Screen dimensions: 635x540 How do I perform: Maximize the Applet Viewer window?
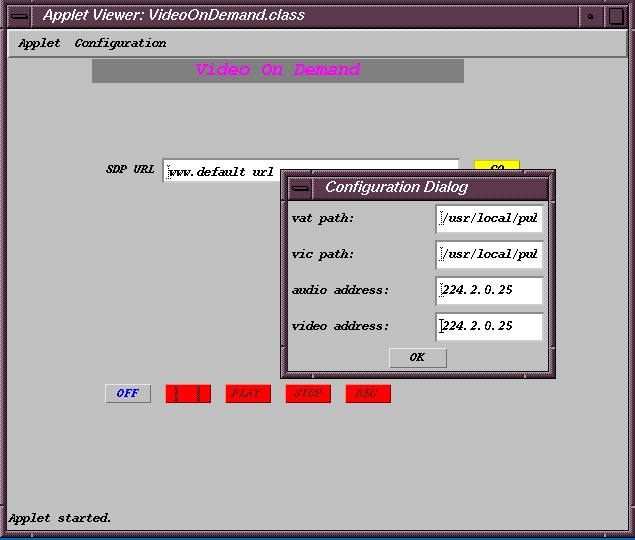point(616,16)
